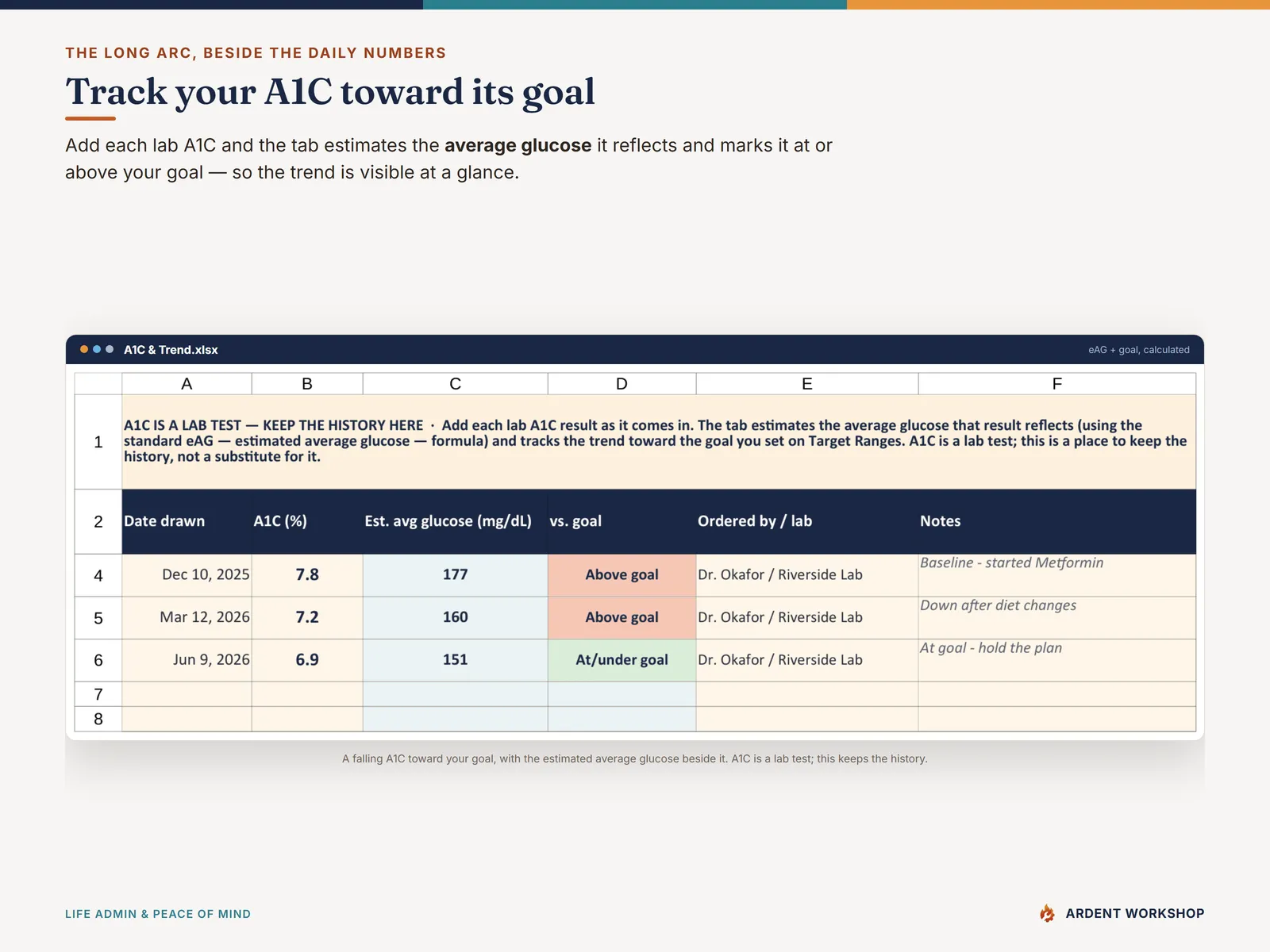
Task: Select column E header
Action: click(x=807, y=384)
